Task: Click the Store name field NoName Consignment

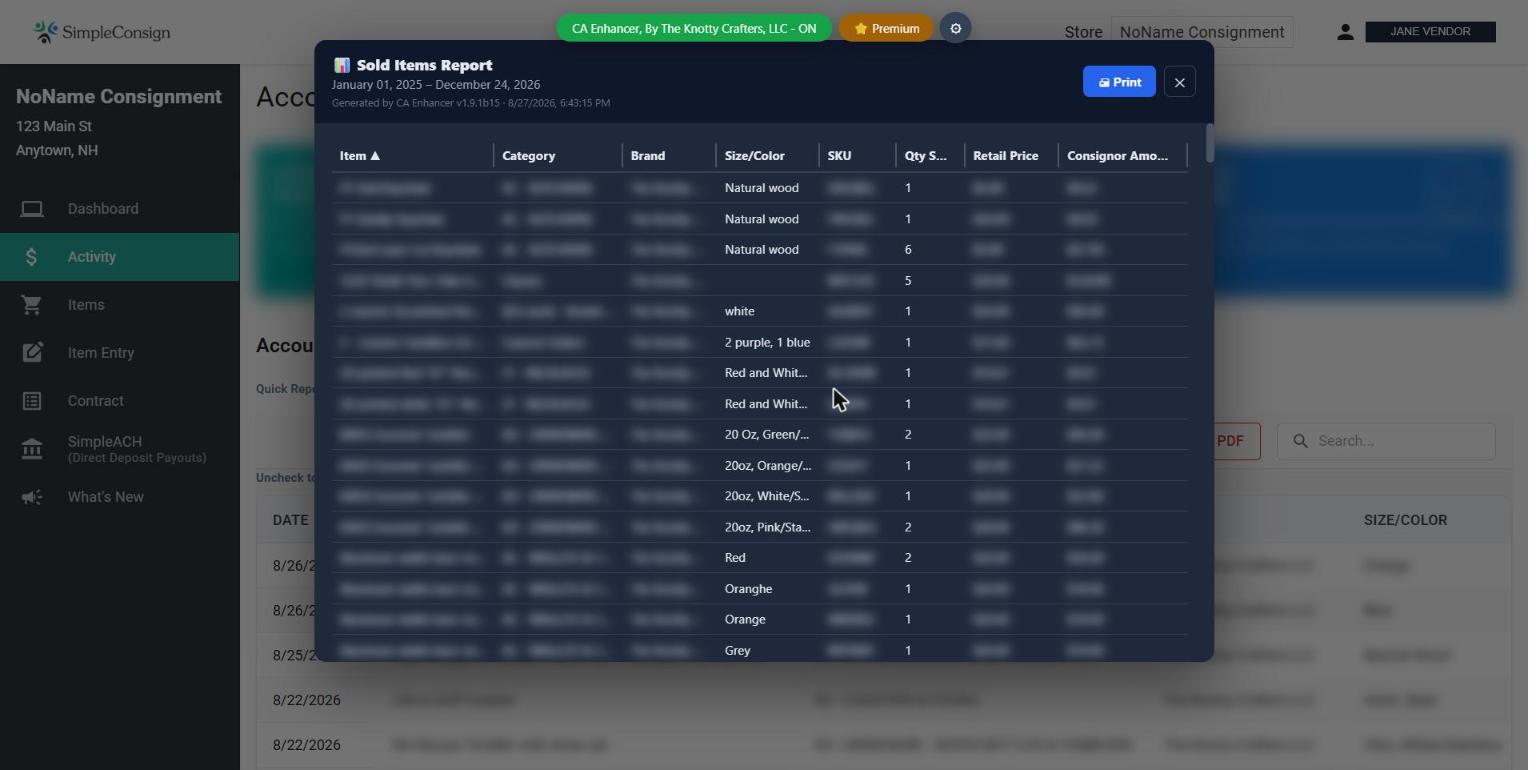Action: [1202, 32]
